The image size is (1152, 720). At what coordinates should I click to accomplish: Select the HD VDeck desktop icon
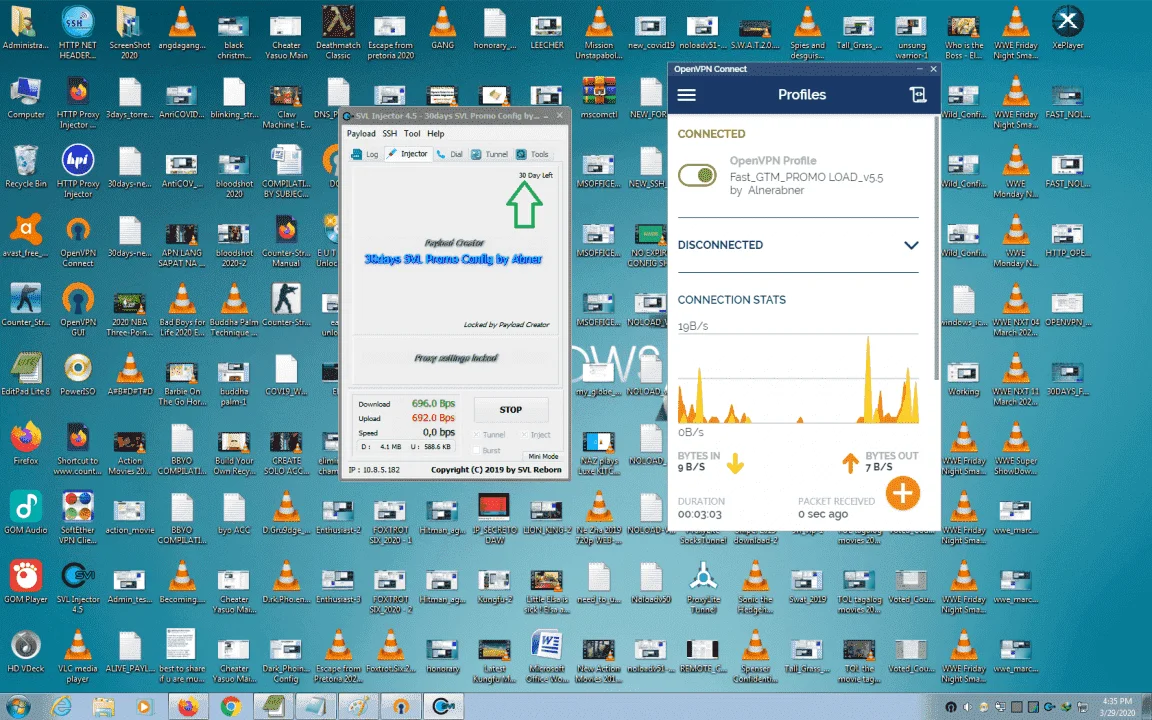[x=26, y=652]
